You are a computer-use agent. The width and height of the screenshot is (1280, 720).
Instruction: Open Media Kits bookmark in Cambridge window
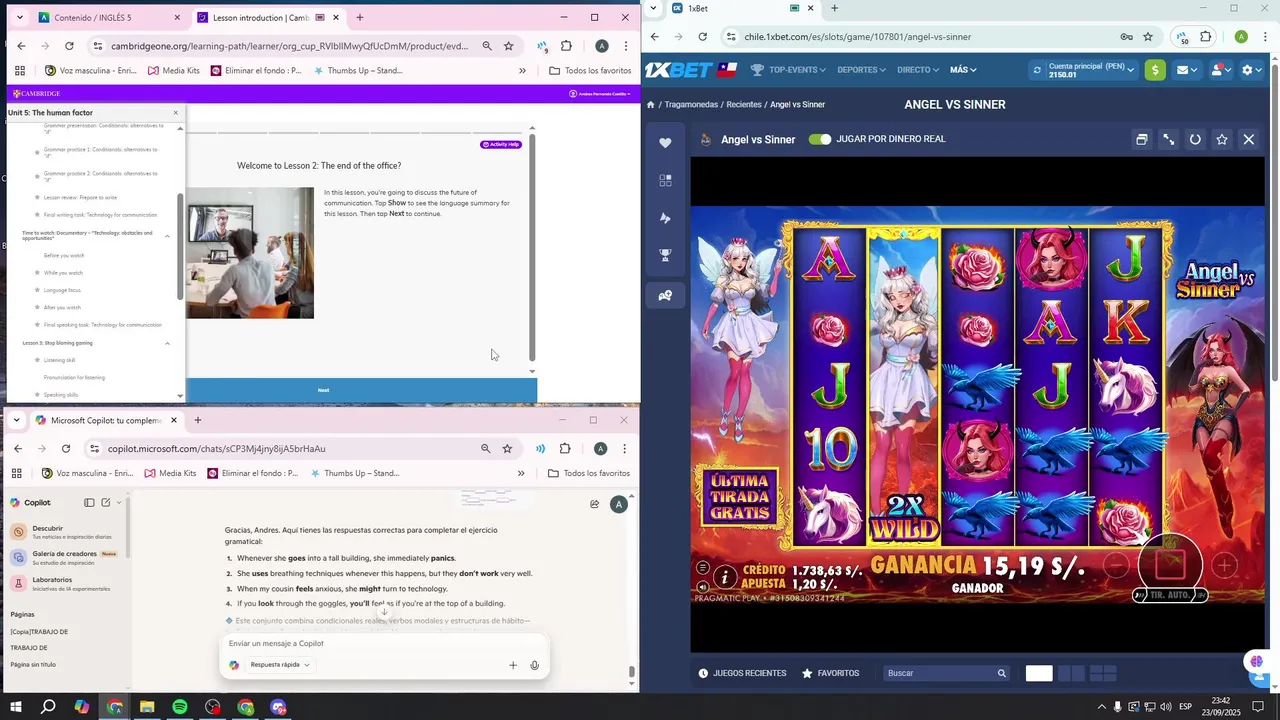174,71
